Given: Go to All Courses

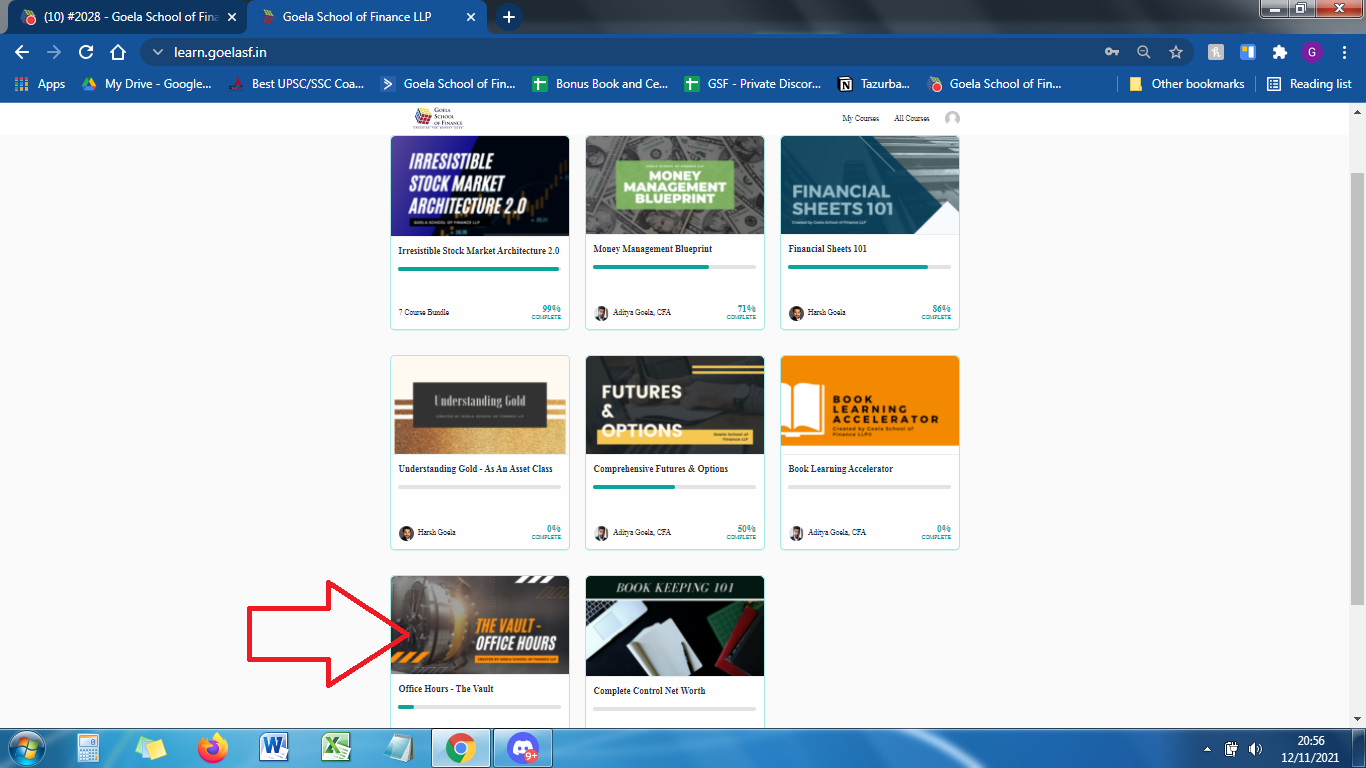Looking at the screenshot, I should [x=911, y=118].
